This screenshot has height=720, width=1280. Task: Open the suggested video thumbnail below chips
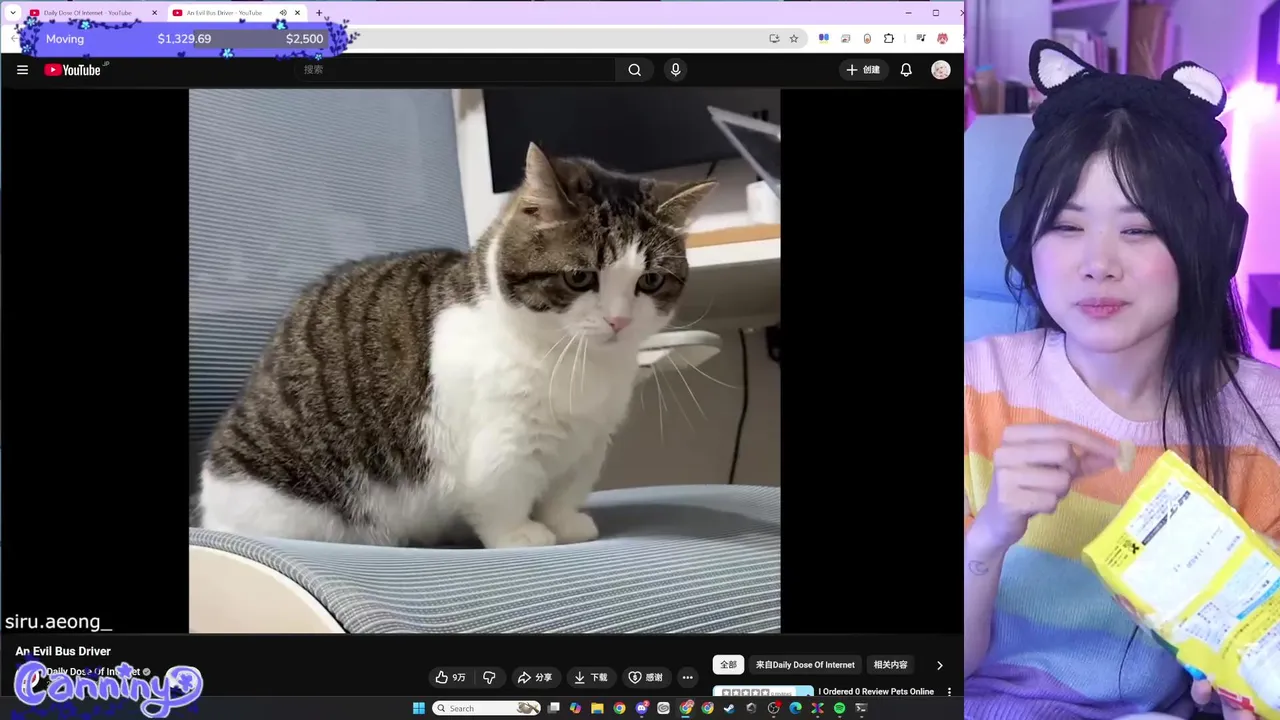pyautogui.click(x=763, y=692)
